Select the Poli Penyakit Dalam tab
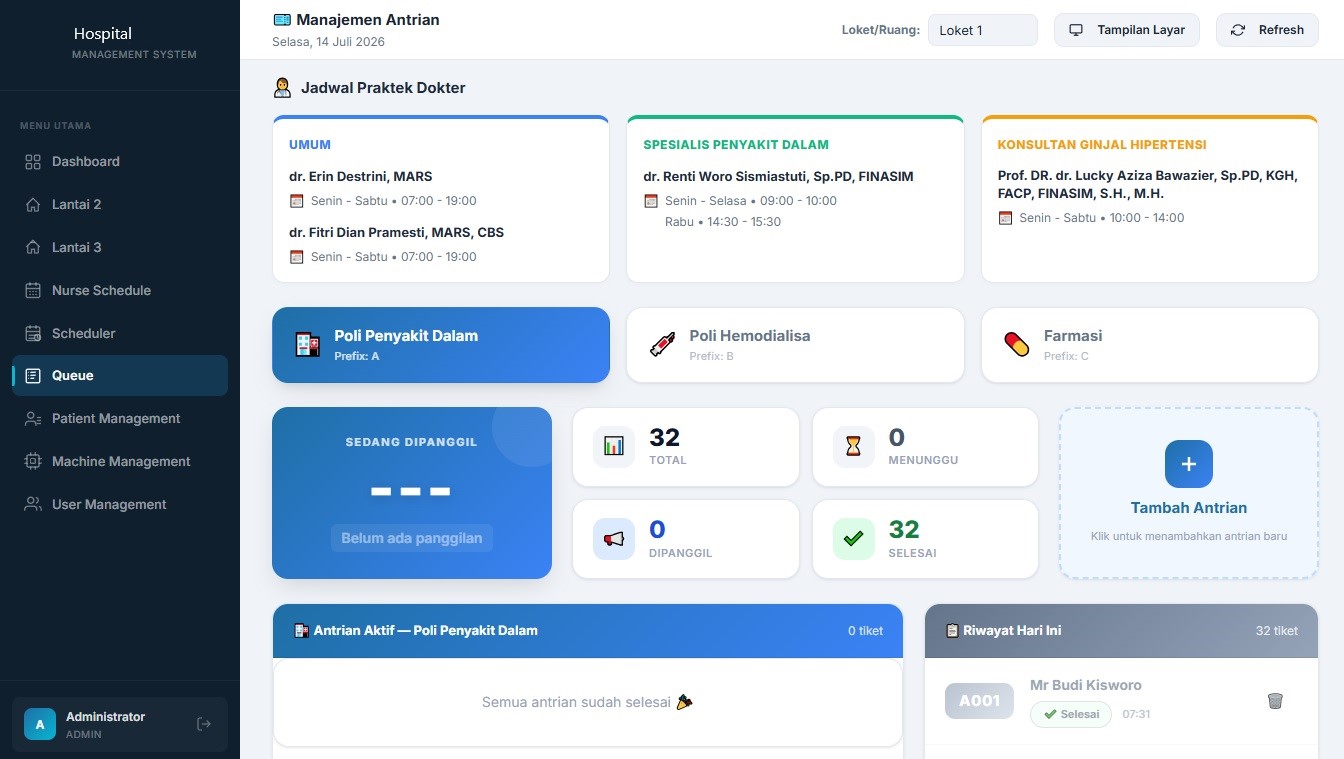The width and height of the screenshot is (1344, 759). [x=441, y=345]
